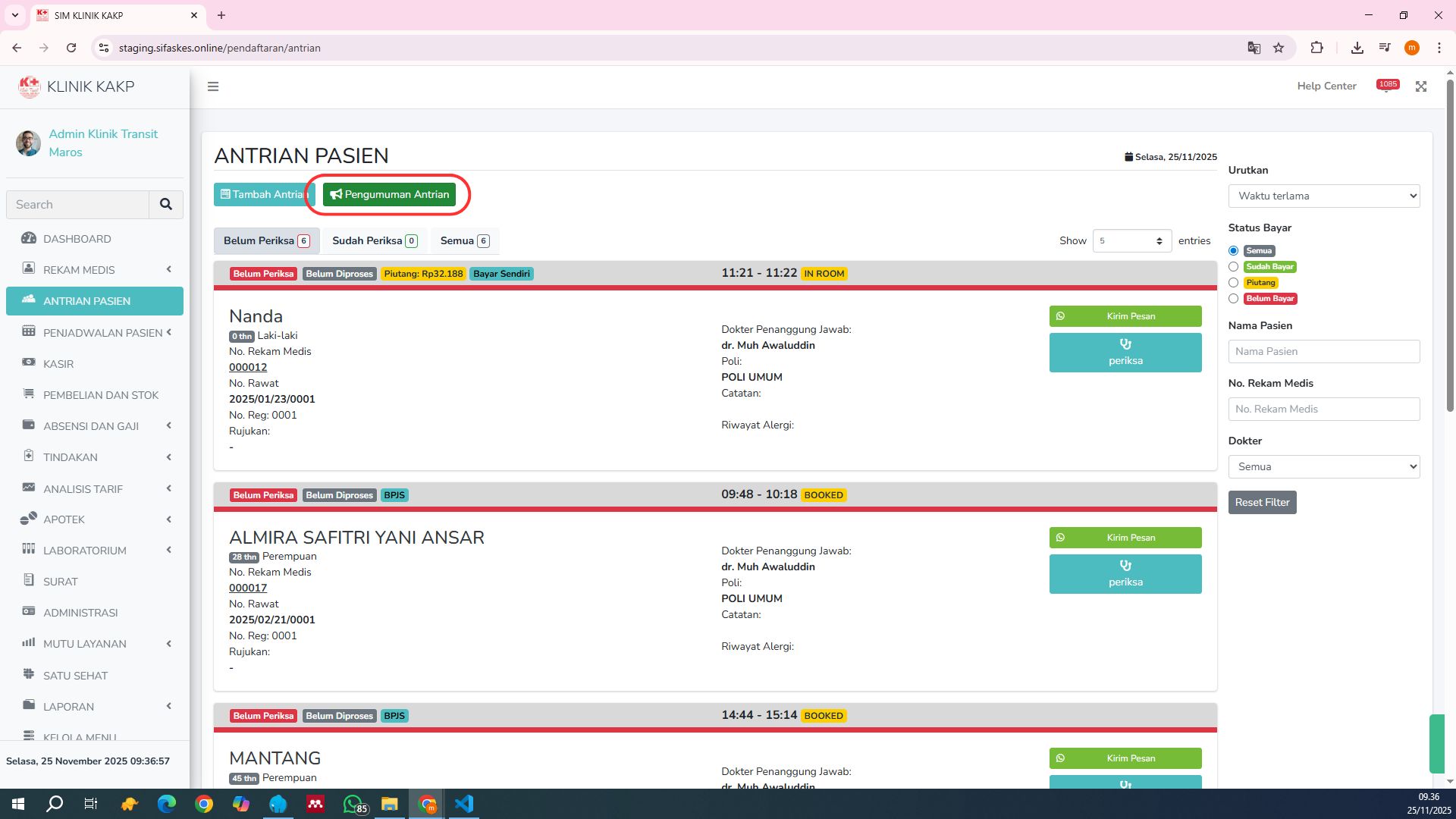Switch to the Sudah Periksa tab
Image resolution: width=1456 pixels, height=819 pixels.
point(374,240)
